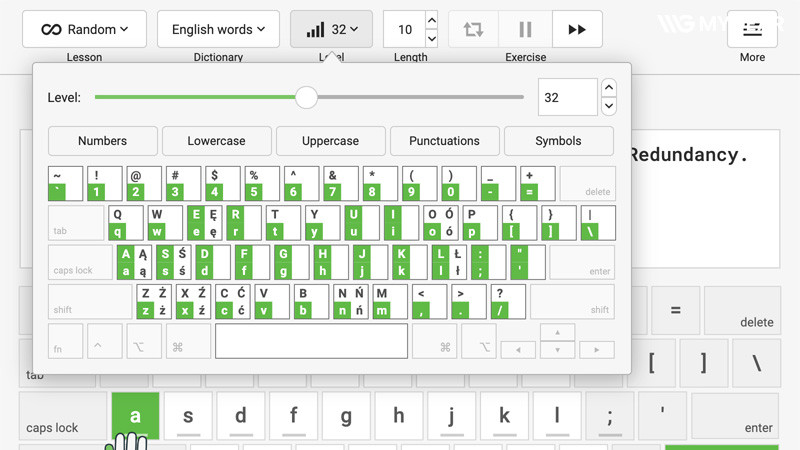The height and width of the screenshot is (450, 800).
Task: Toggle the Symbols key group
Action: (x=558, y=141)
